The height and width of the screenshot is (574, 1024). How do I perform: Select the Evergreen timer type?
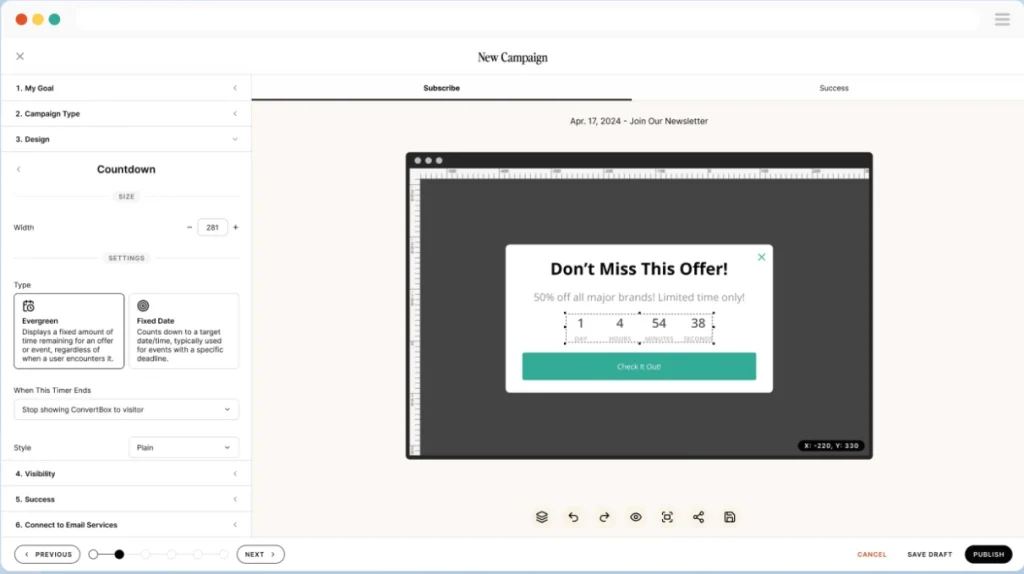pyautogui.click(x=69, y=331)
